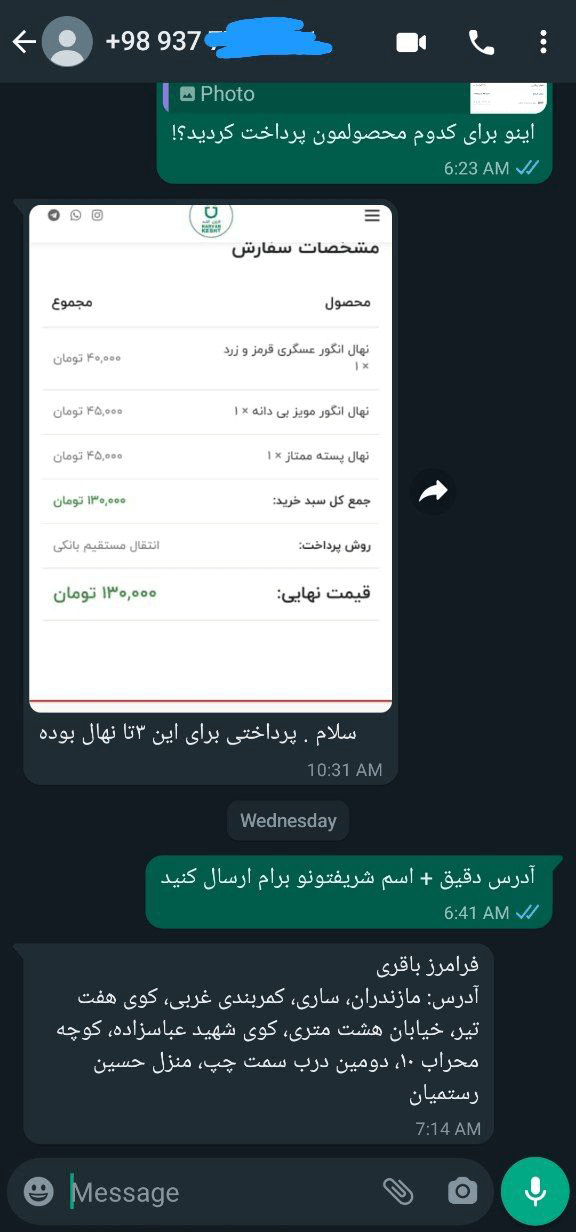Open the camera from message bar
Screen dimensions: 576x1232
(x=462, y=1191)
